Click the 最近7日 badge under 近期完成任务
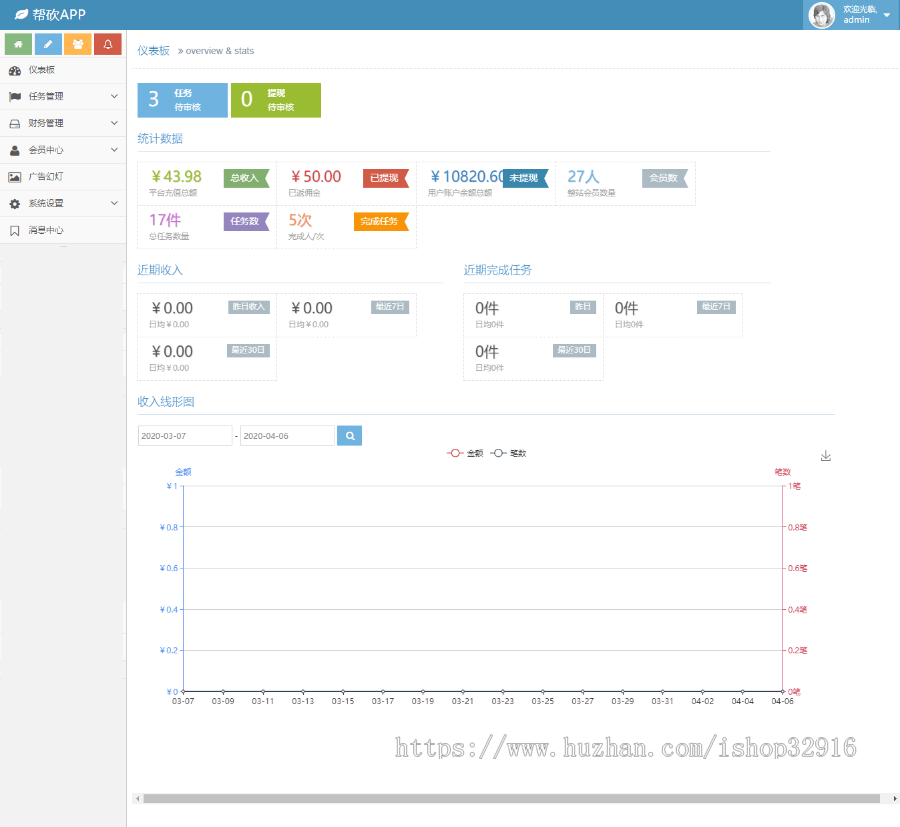The image size is (900, 827). (716, 307)
